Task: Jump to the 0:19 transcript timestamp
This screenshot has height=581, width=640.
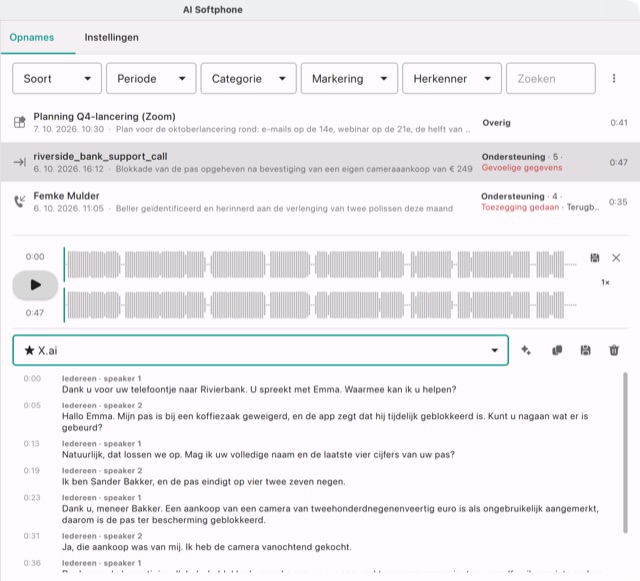Action: (31, 470)
